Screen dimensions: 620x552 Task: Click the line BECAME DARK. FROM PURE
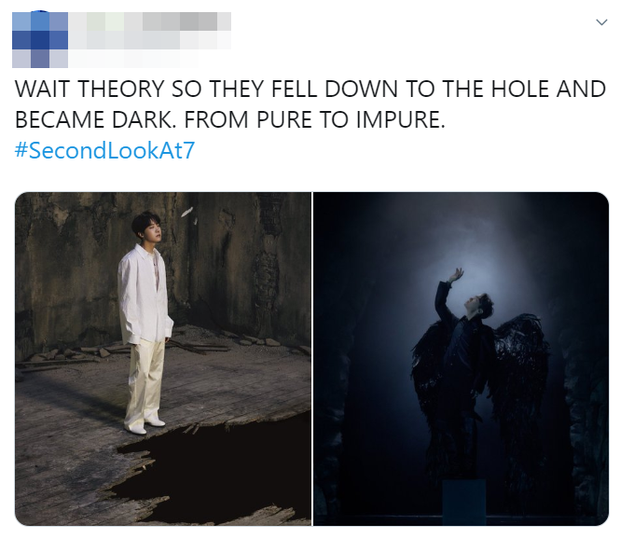point(230,119)
